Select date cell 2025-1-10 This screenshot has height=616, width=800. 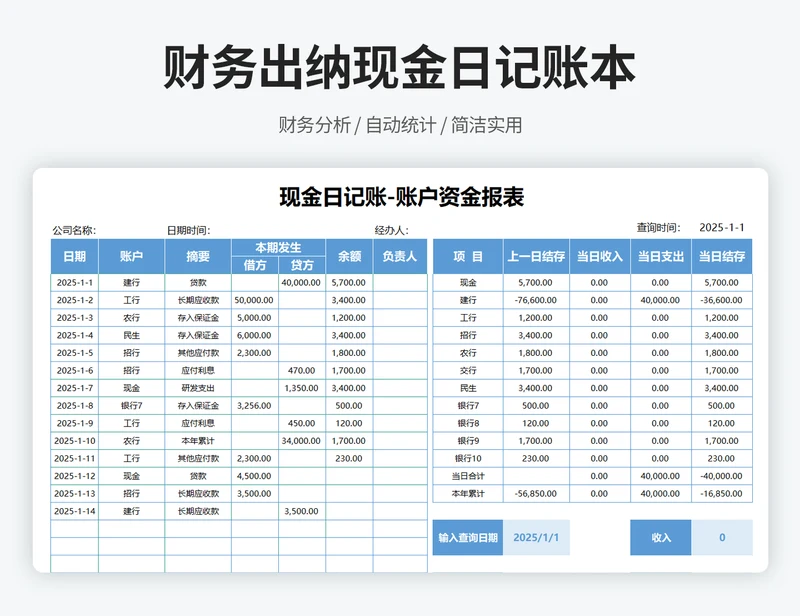click(74, 440)
